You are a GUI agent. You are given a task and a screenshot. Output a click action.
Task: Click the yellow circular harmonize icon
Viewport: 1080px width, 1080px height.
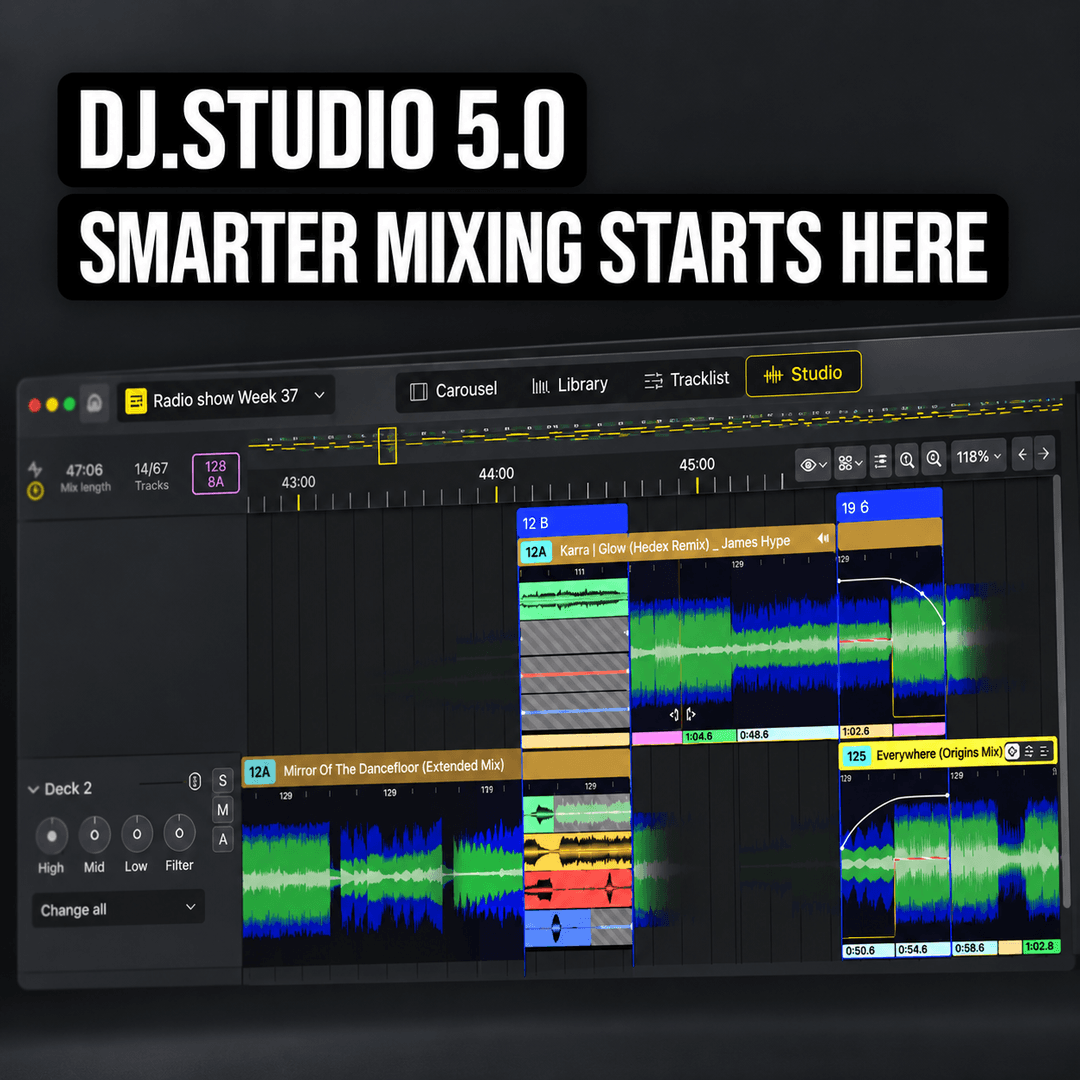(35, 490)
